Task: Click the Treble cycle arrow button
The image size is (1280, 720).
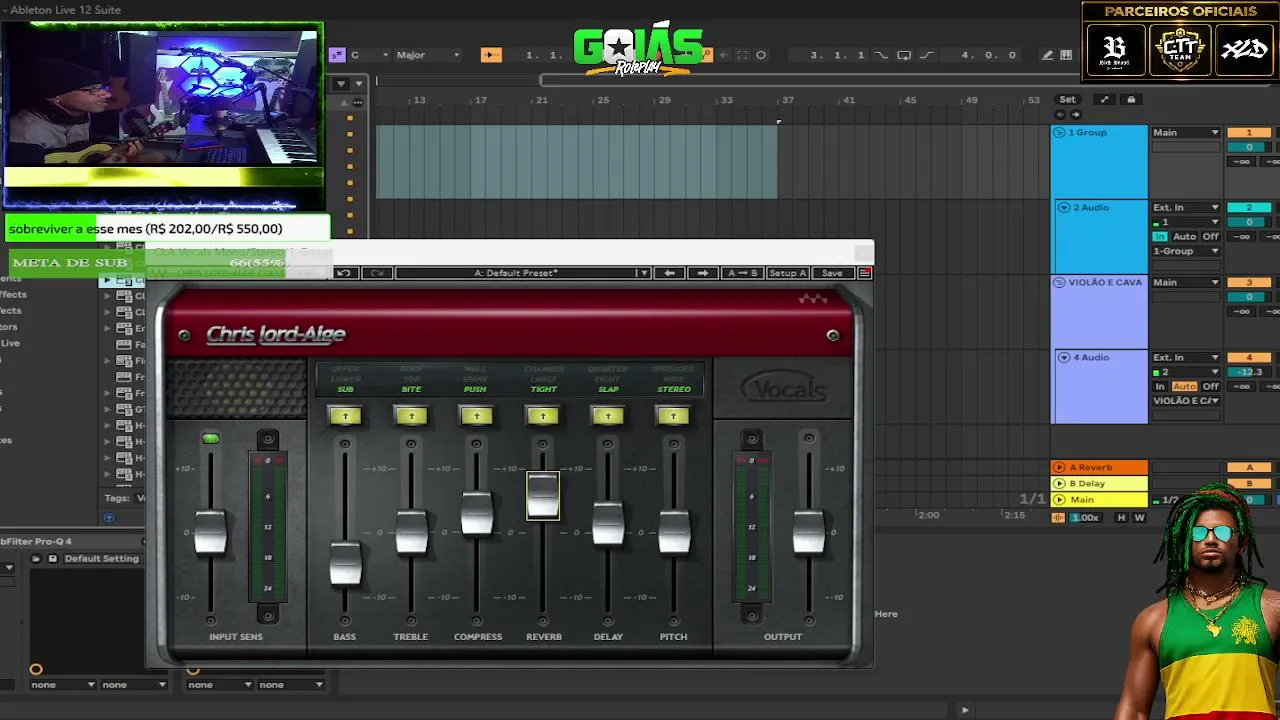Action: pyautogui.click(x=411, y=416)
